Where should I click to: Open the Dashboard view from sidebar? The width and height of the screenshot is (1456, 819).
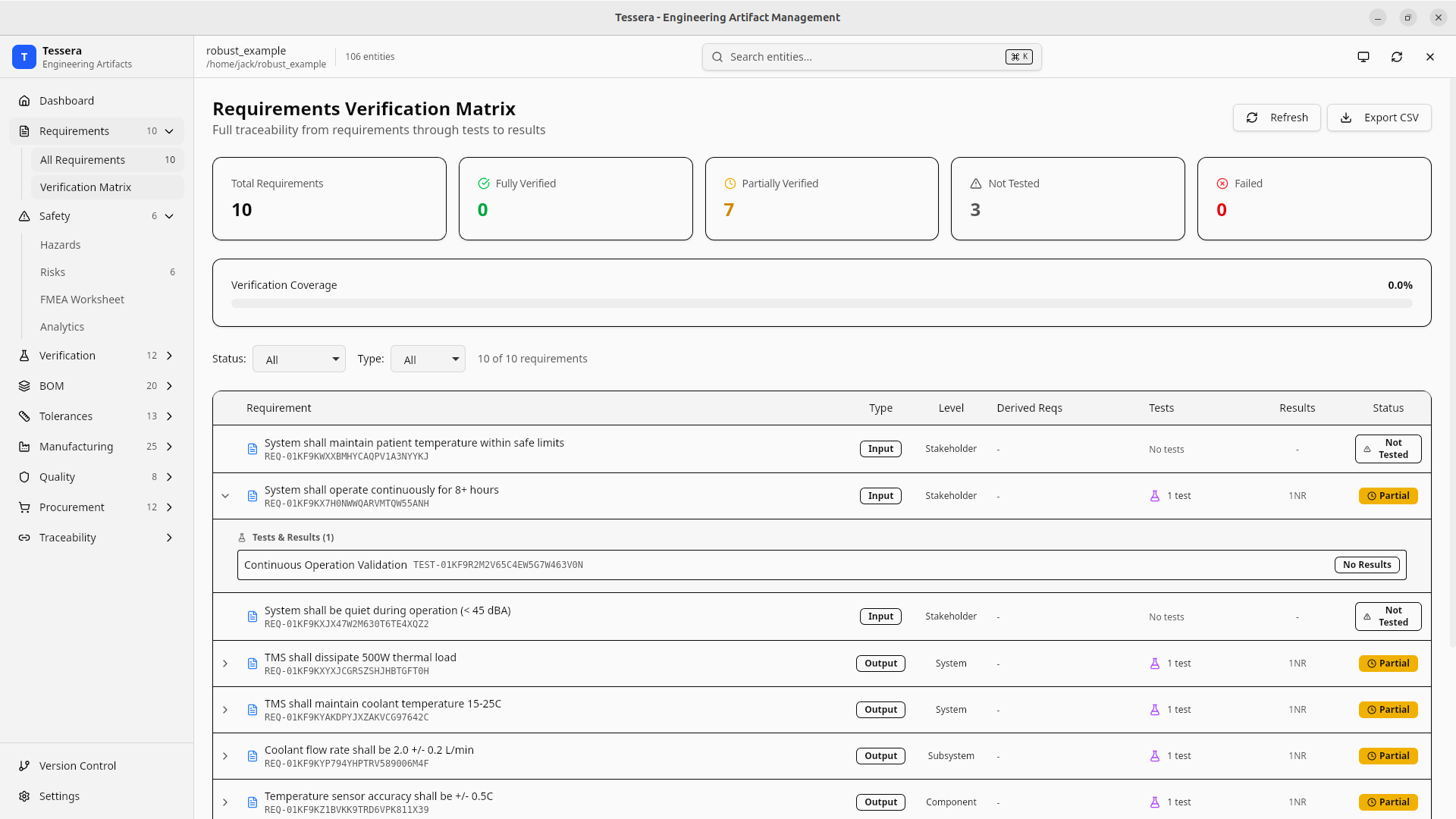(67, 100)
